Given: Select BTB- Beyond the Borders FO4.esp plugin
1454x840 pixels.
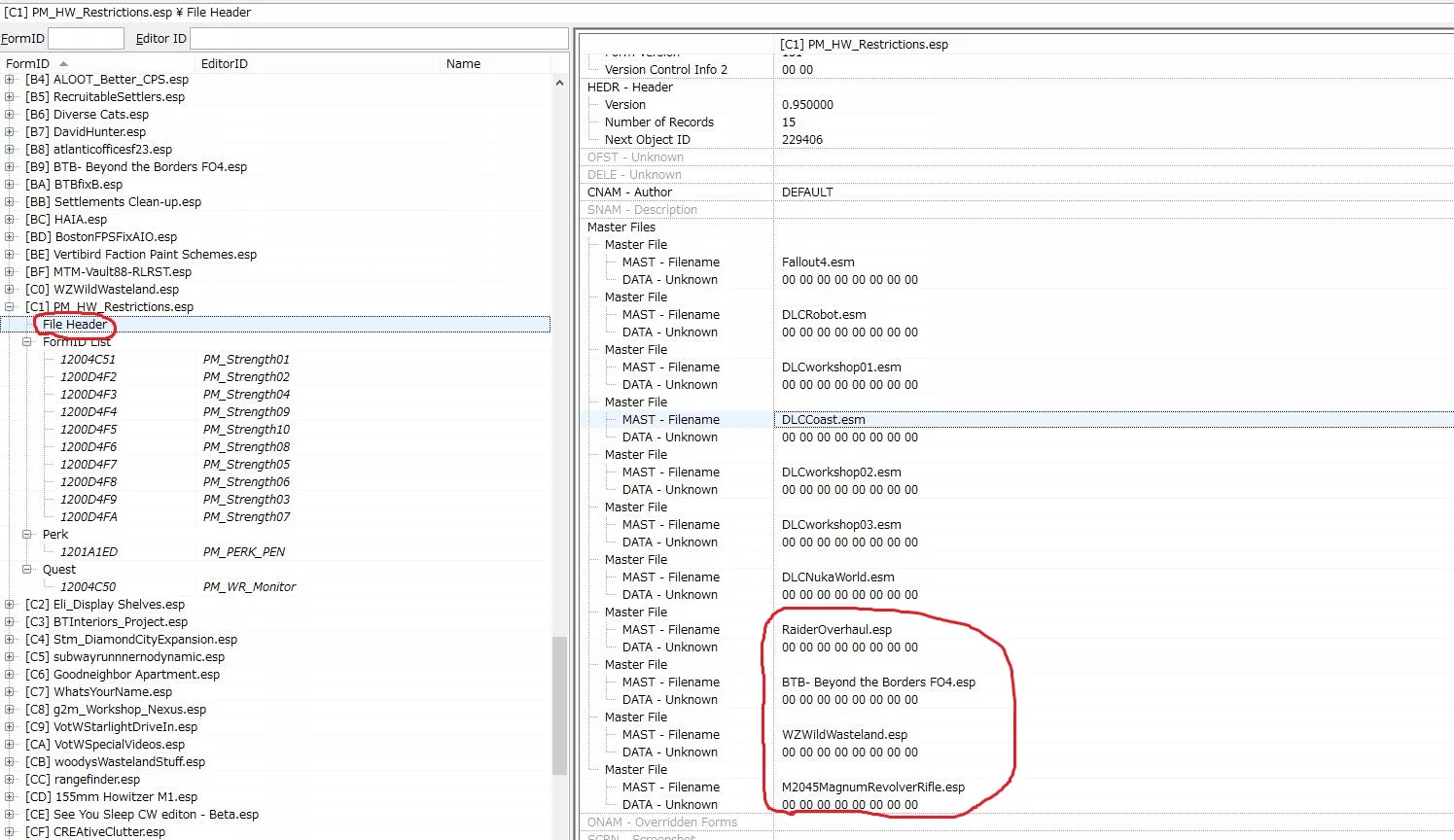Looking at the screenshot, I should coord(136,167).
